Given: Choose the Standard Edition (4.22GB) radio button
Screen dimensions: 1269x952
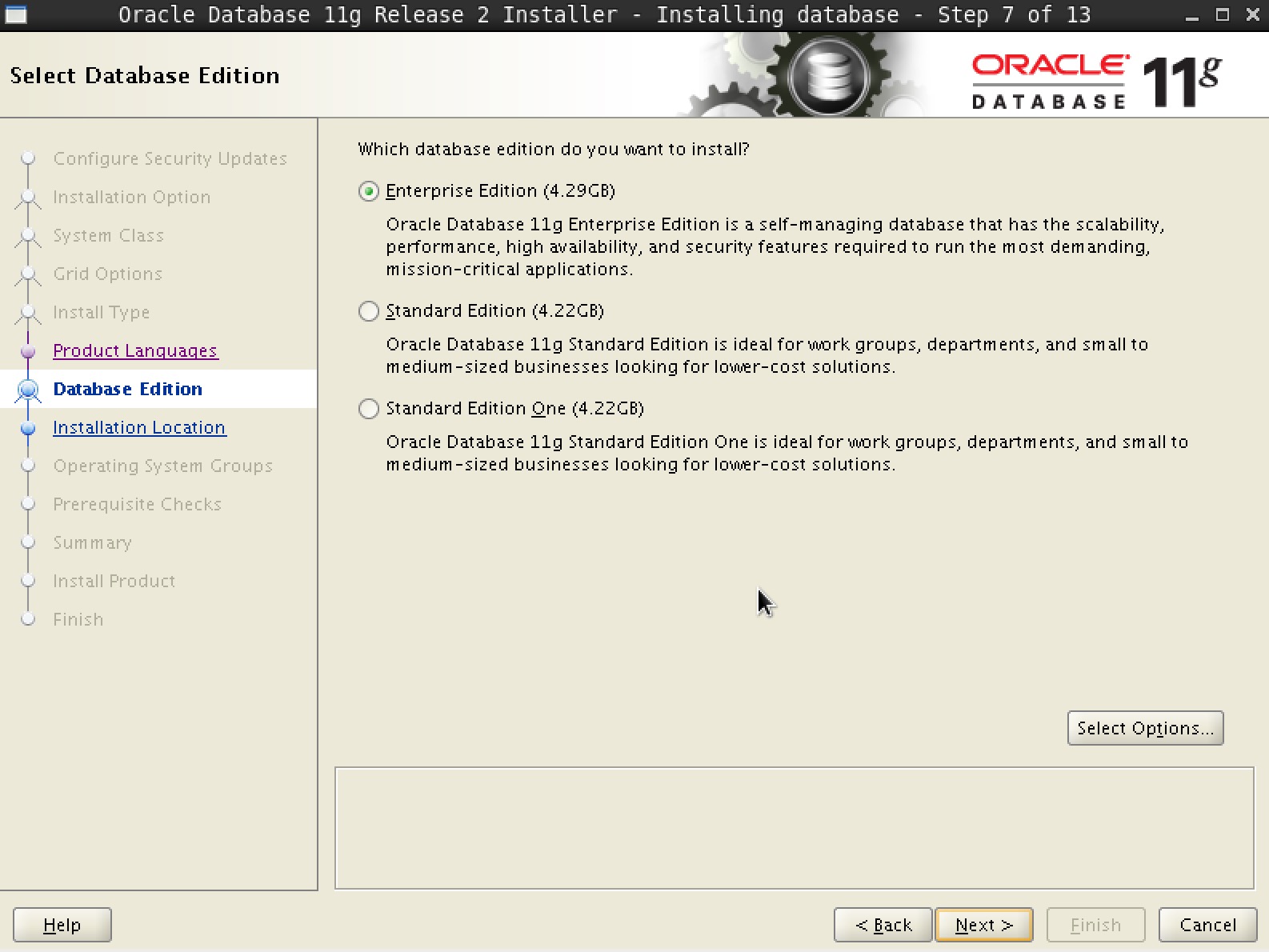Looking at the screenshot, I should pyautogui.click(x=368, y=311).
